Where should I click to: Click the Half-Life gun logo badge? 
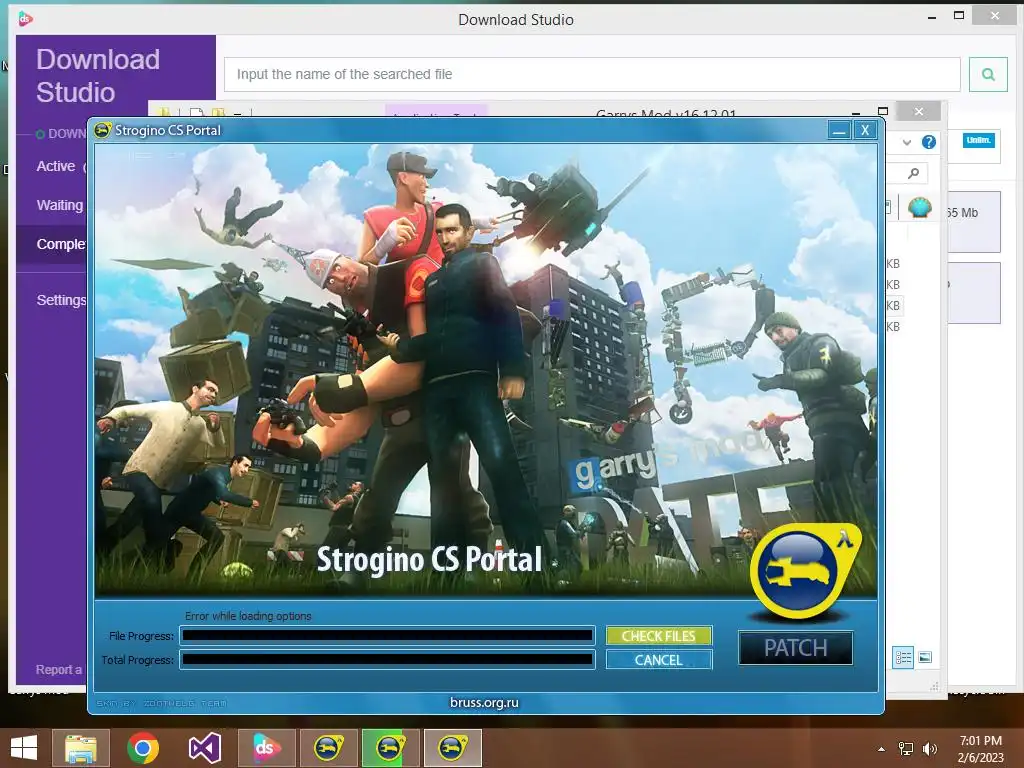pyautogui.click(x=806, y=571)
